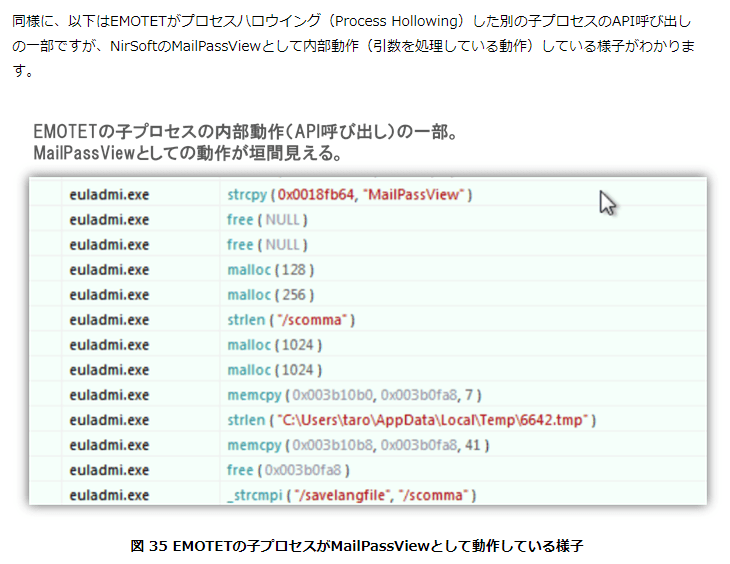Click the strlen call with 6642.tmp path
The height and width of the screenshot is (564, 730).
pos(411,420)
